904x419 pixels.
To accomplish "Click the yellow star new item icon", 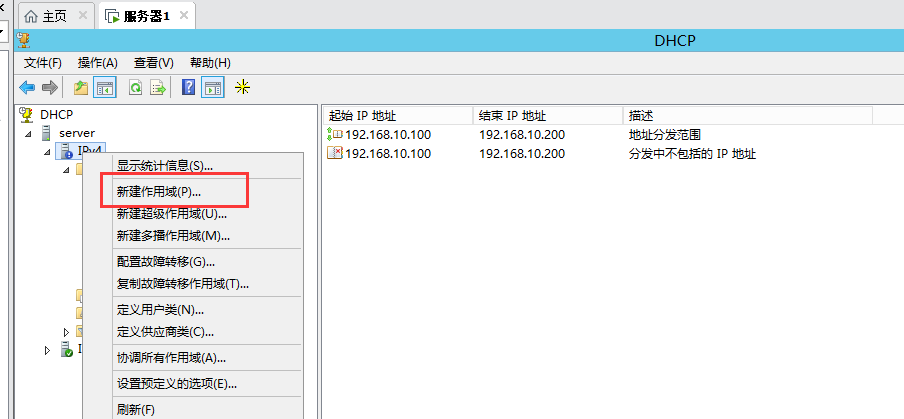I will 243,88.
